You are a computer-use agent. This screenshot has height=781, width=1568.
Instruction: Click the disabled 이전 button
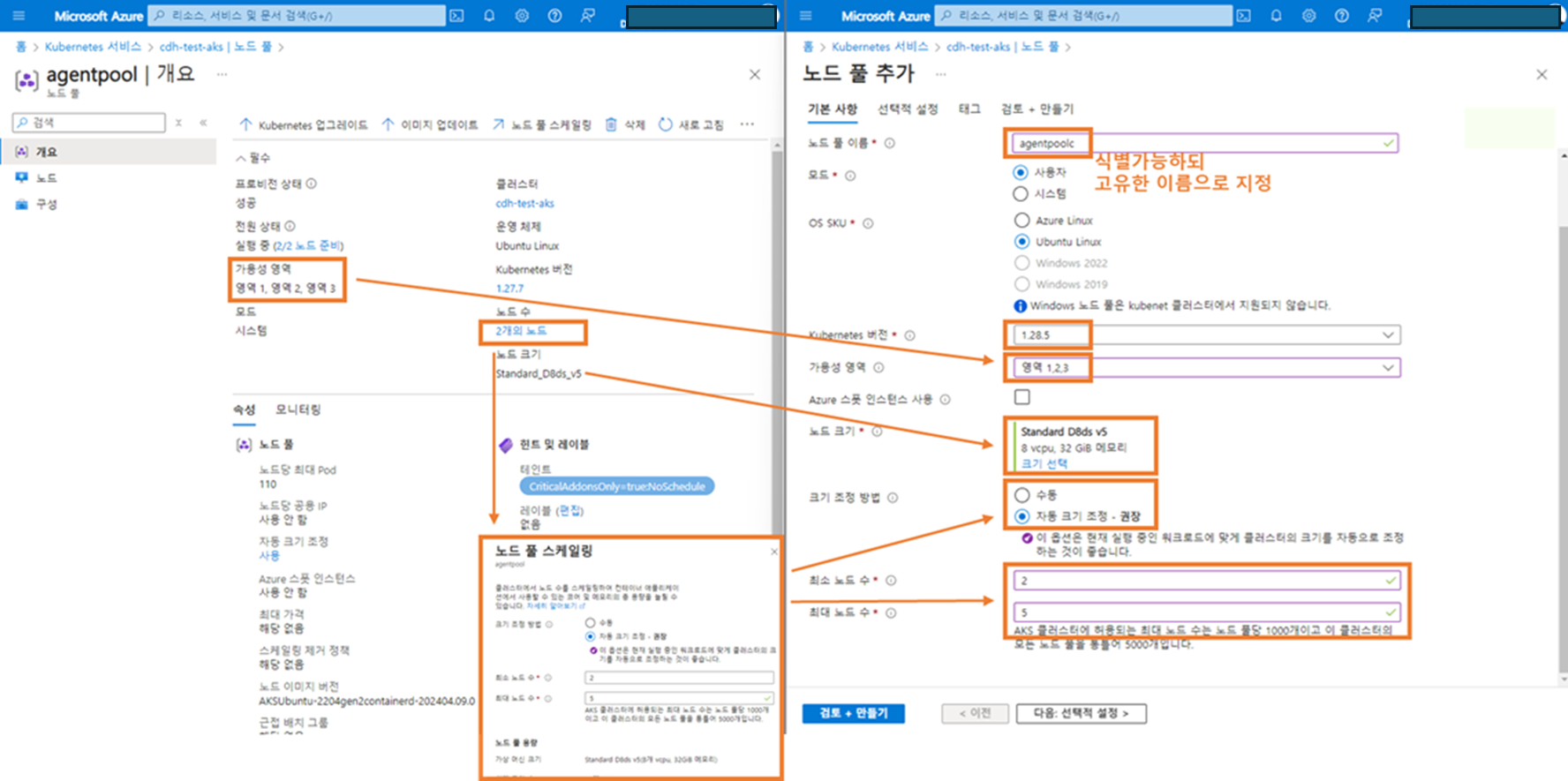(975, 713)
